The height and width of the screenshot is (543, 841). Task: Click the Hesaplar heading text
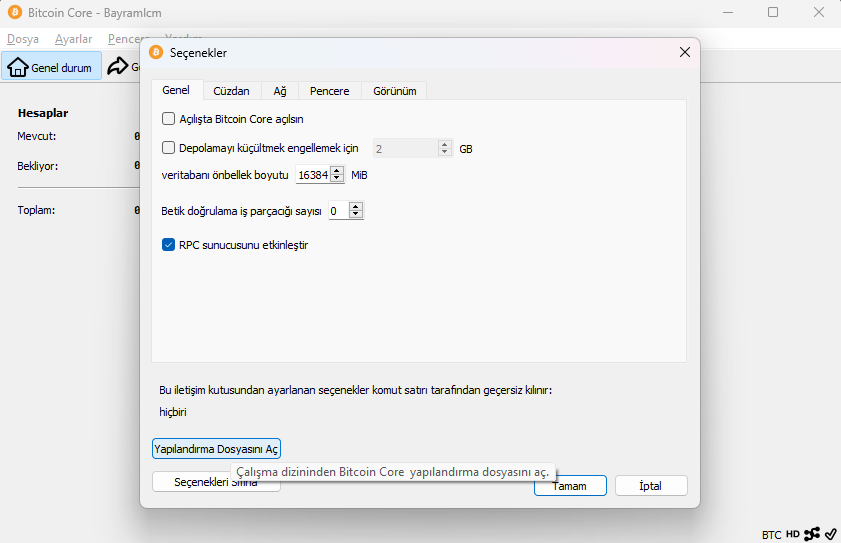[43, 113]
